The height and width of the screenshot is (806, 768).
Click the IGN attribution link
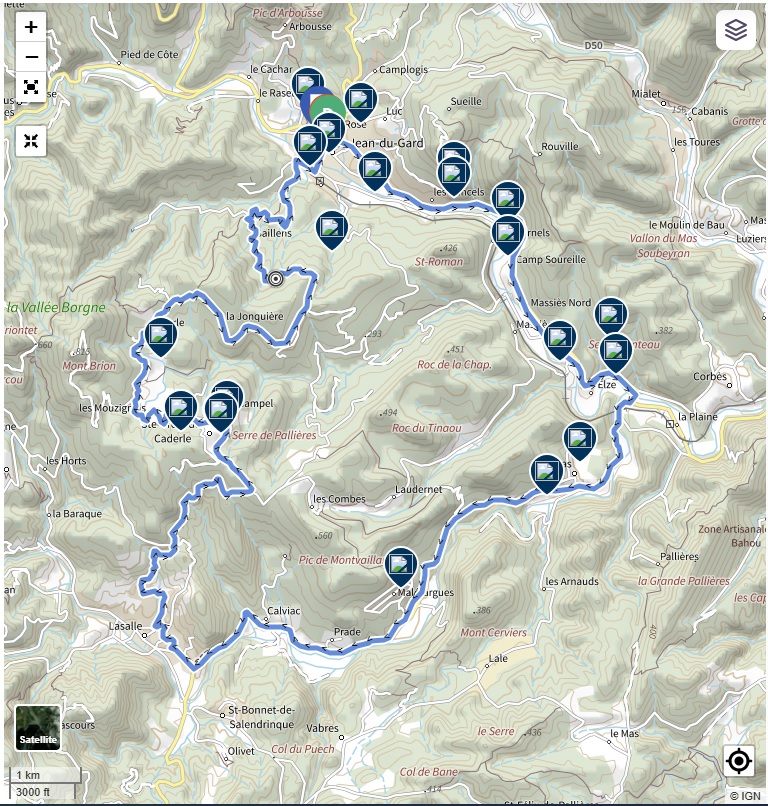click(745, 796)
